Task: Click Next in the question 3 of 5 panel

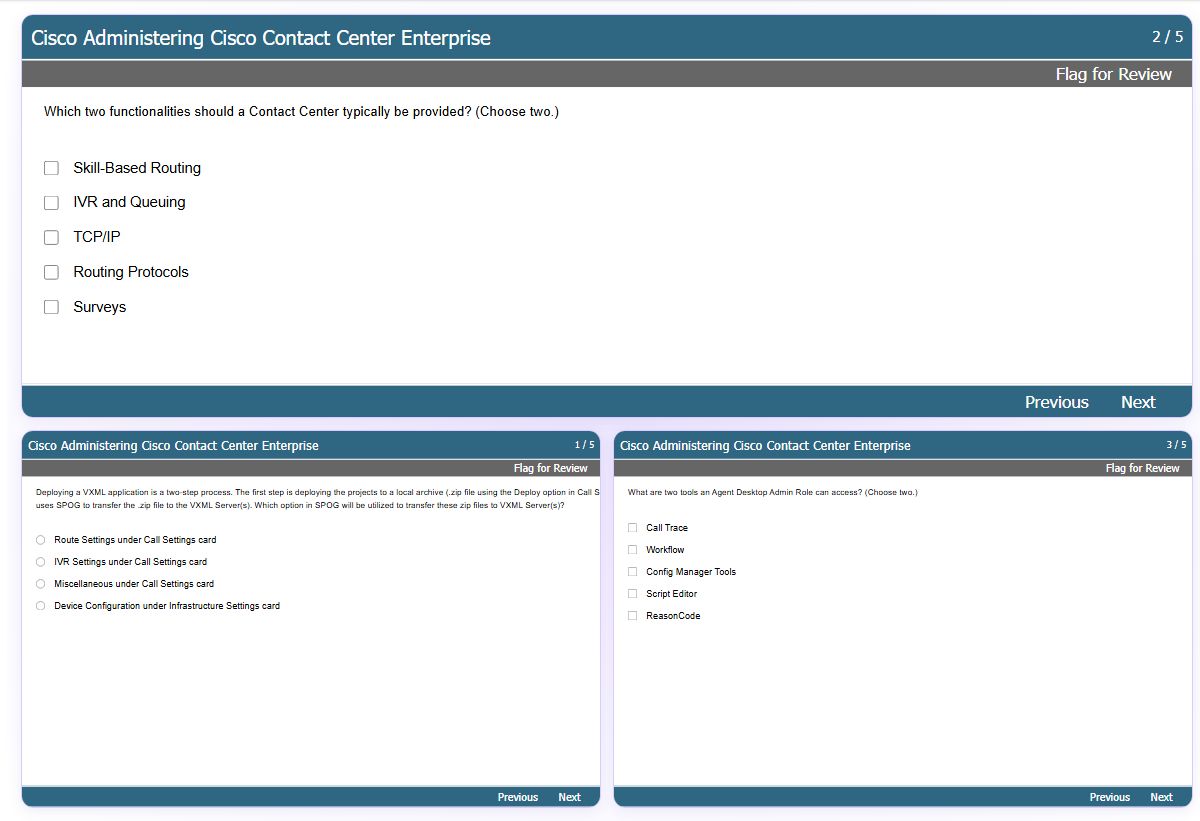Action: [x=1161, y=797]
